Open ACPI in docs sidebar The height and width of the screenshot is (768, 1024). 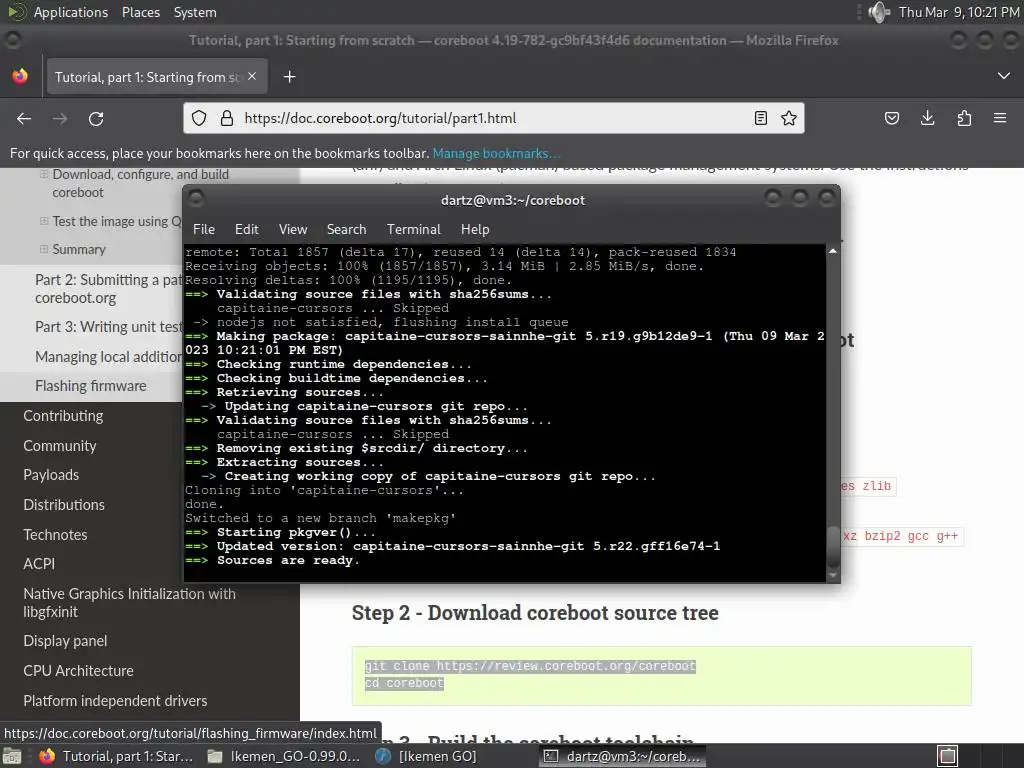[39, 564]
